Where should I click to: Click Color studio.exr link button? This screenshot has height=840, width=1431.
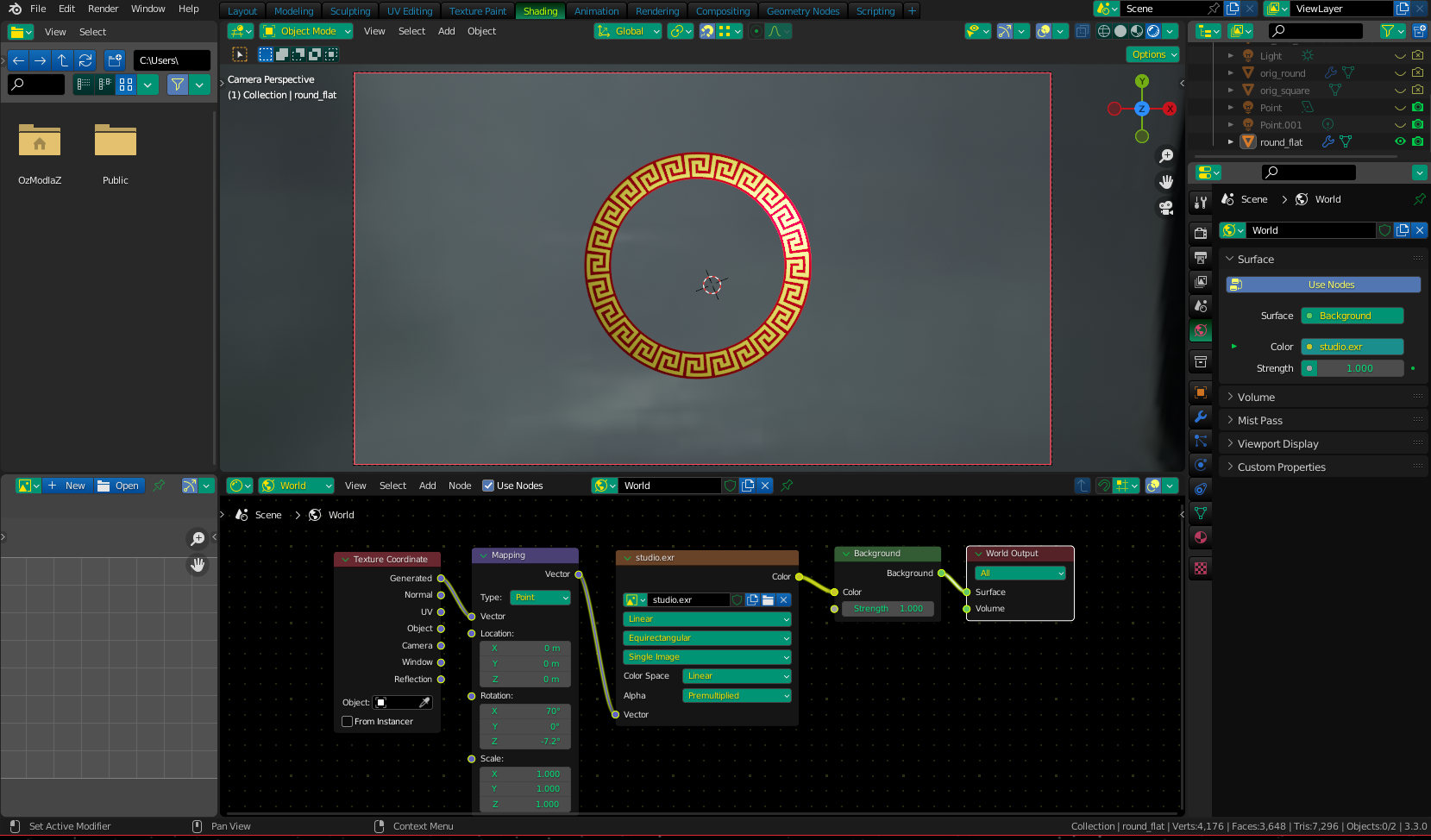(1353, 347)
